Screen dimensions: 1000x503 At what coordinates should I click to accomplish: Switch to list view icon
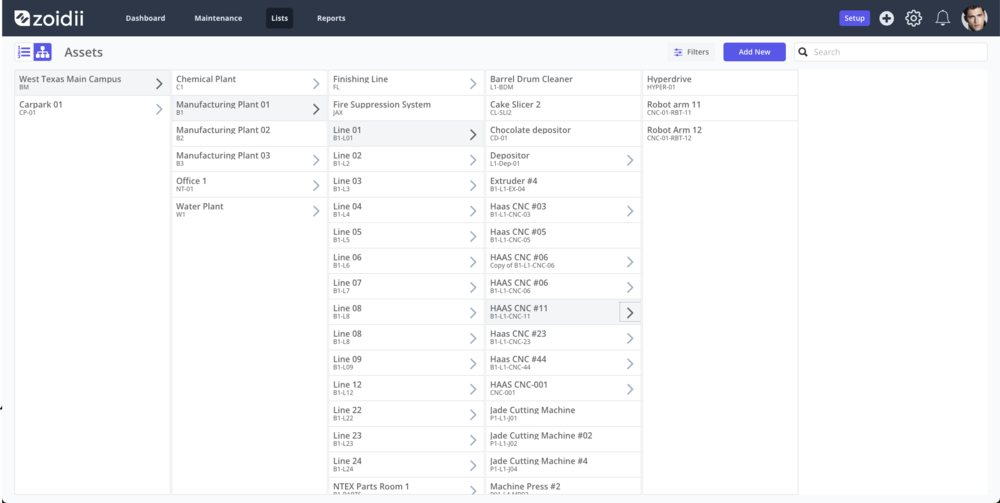coord(24,52)
